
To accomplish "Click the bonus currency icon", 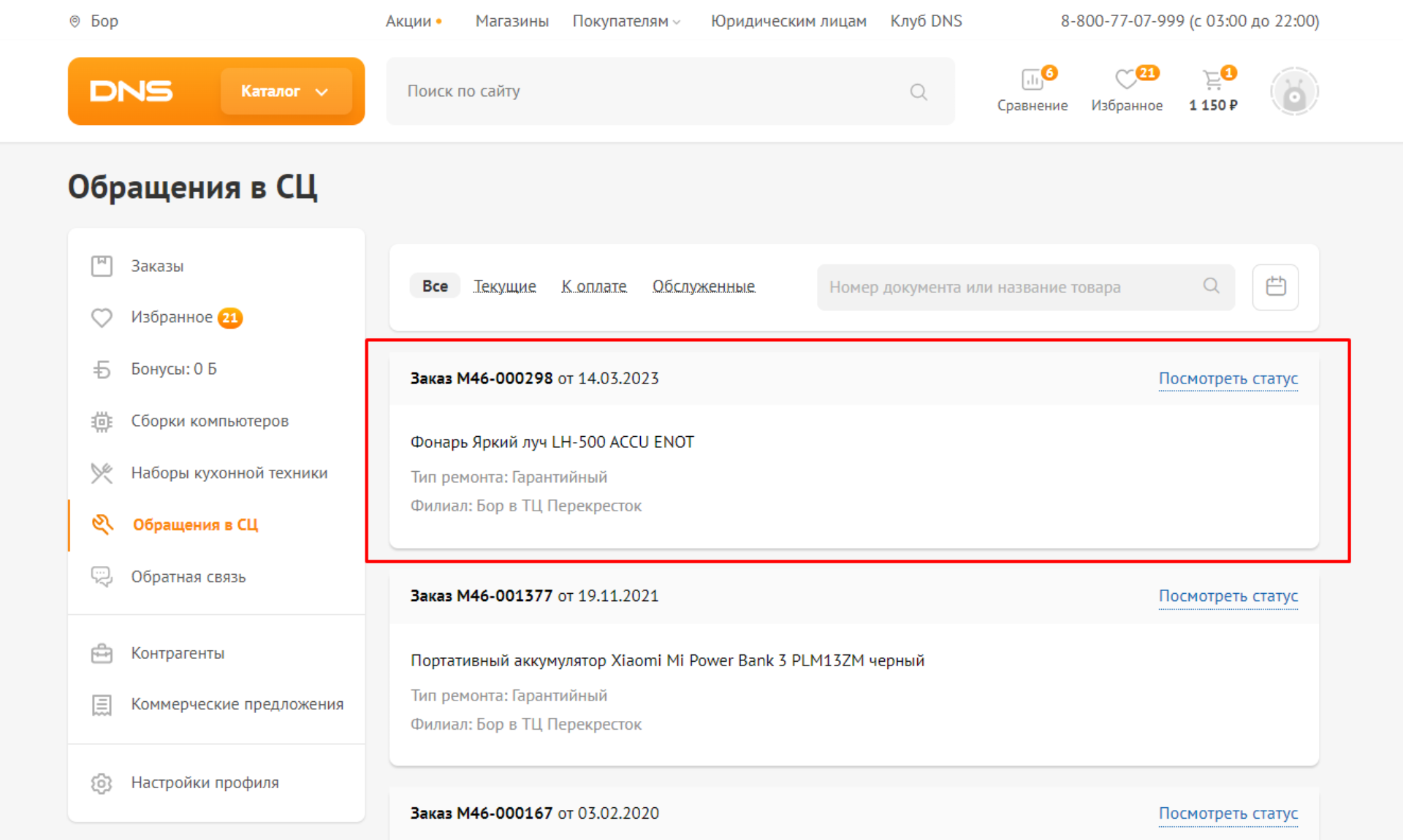I will [x=102, y=370].
